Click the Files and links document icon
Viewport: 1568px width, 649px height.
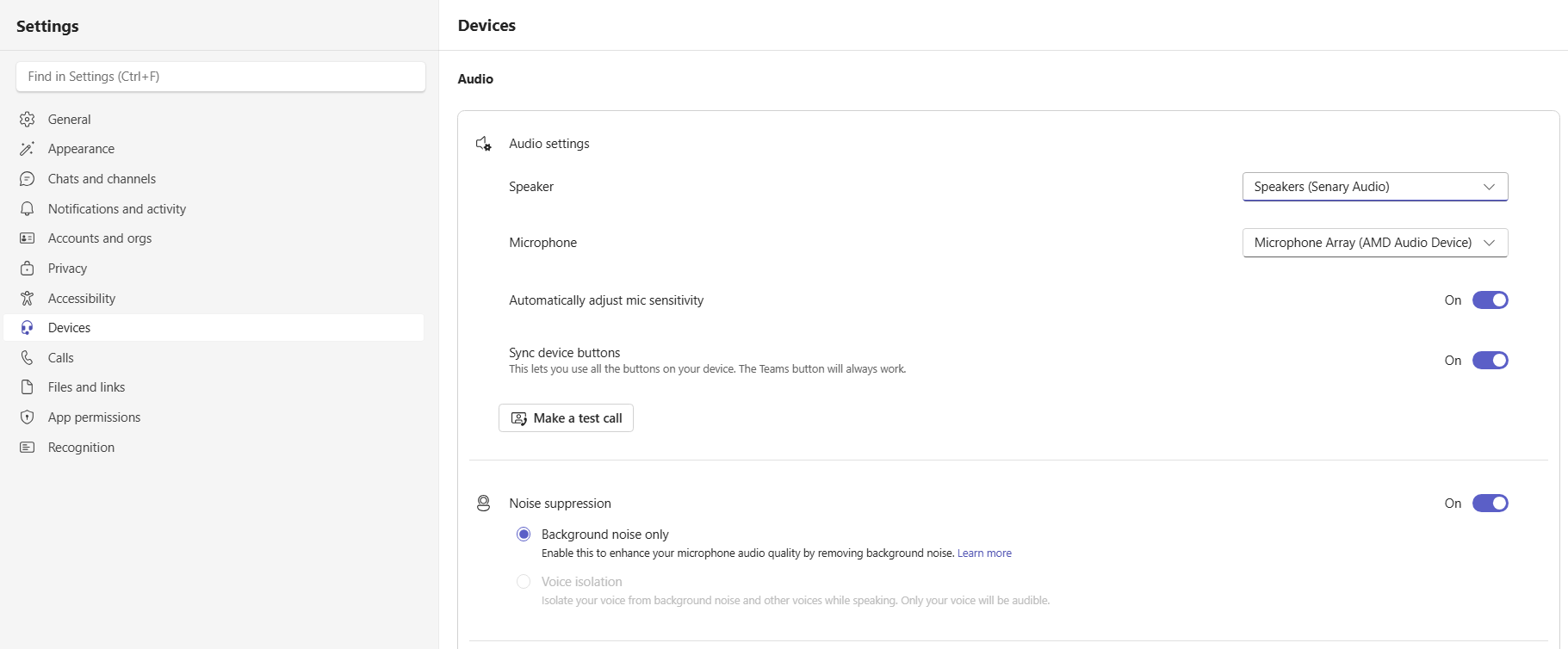tap(28, 387)
